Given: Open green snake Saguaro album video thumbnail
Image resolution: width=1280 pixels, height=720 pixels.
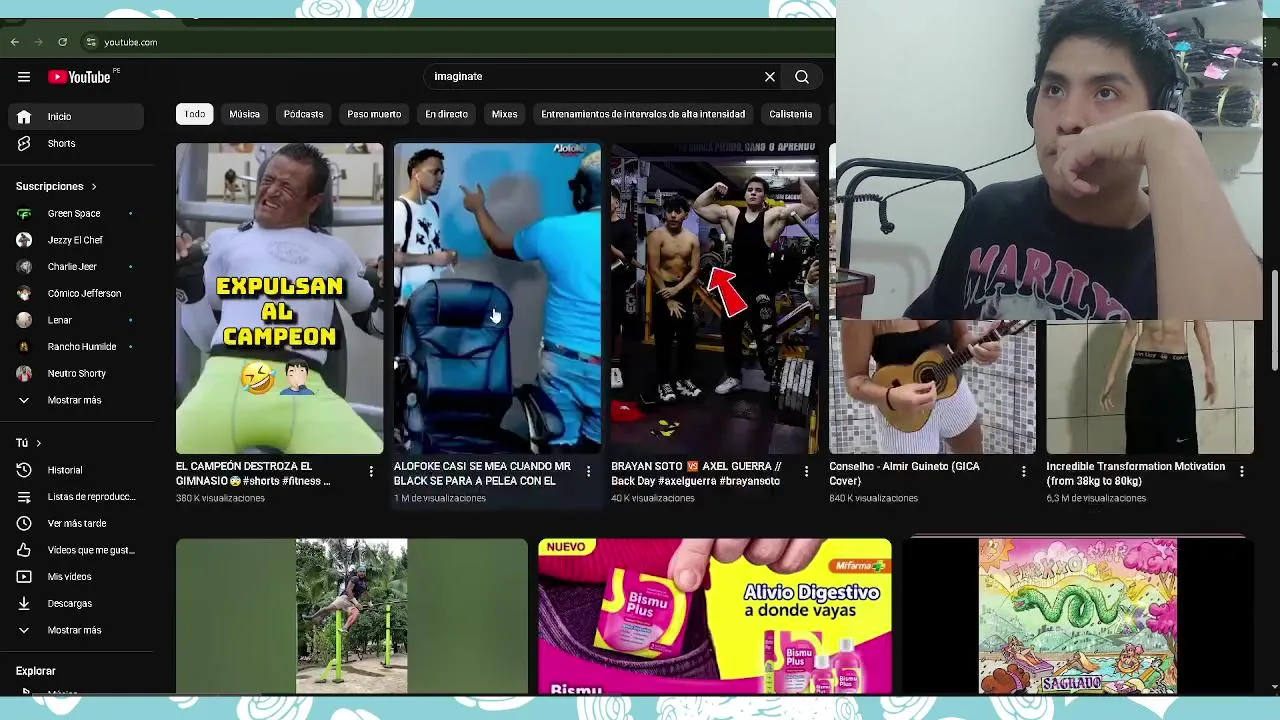Looking at the screenshot, I should [1077, 616].
